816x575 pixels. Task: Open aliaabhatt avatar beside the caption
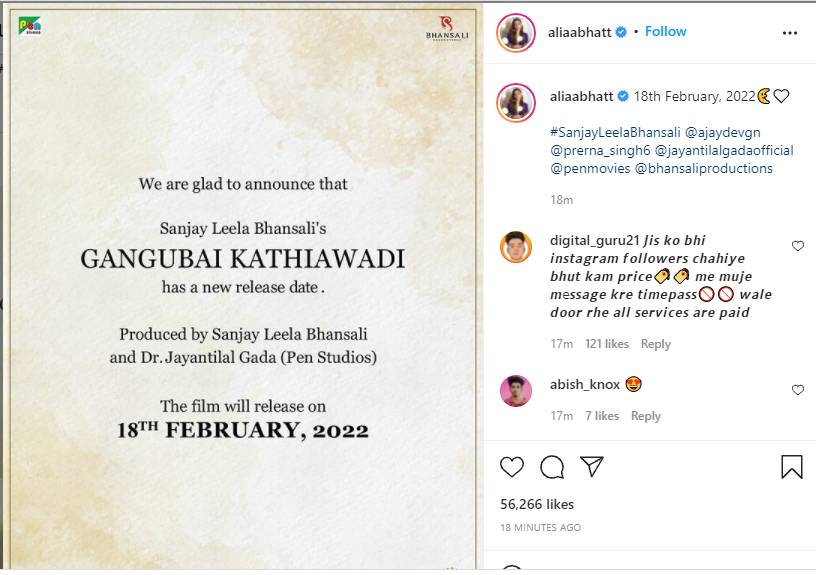[x=515, y=103]
